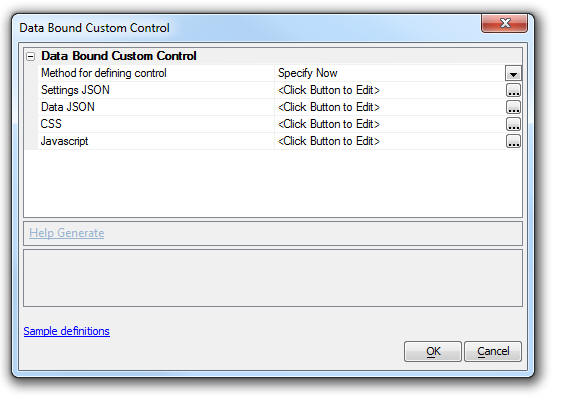Close the Data Bound Custom Control dialog
Screen dimensions: 569x401
pyautogui.click(x=504, y=23)
